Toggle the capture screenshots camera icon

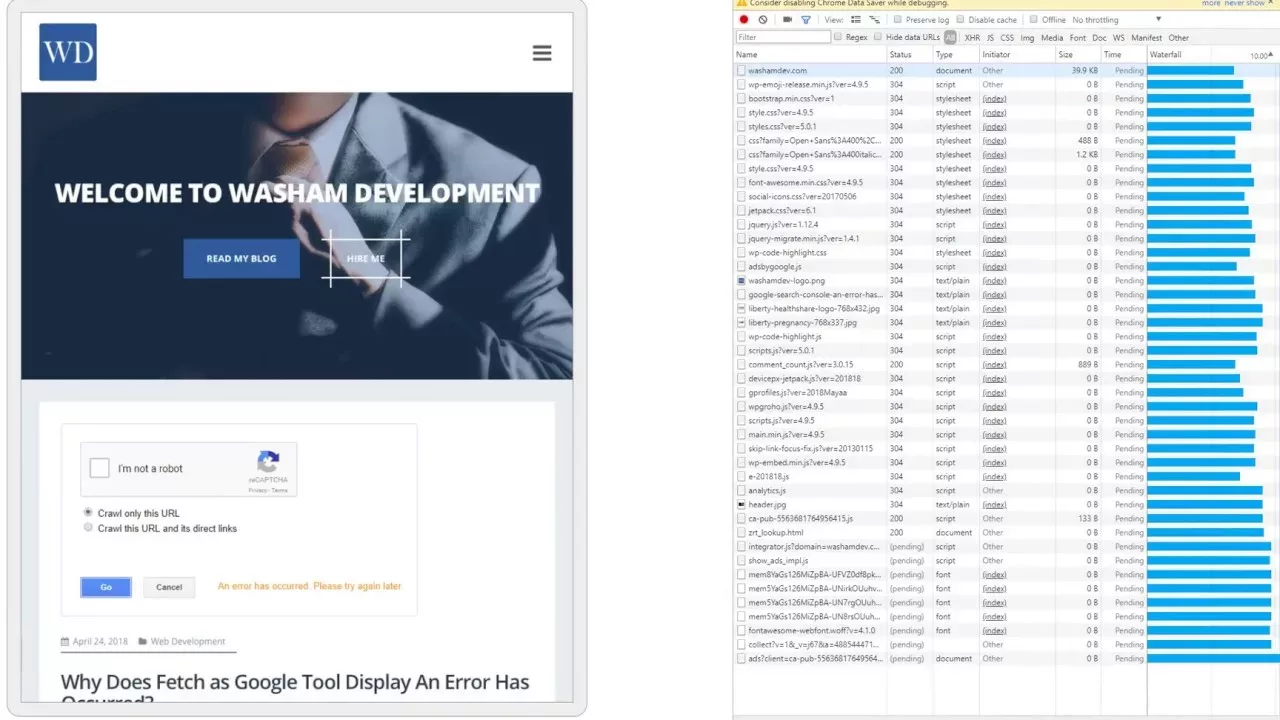pos(788,20)
